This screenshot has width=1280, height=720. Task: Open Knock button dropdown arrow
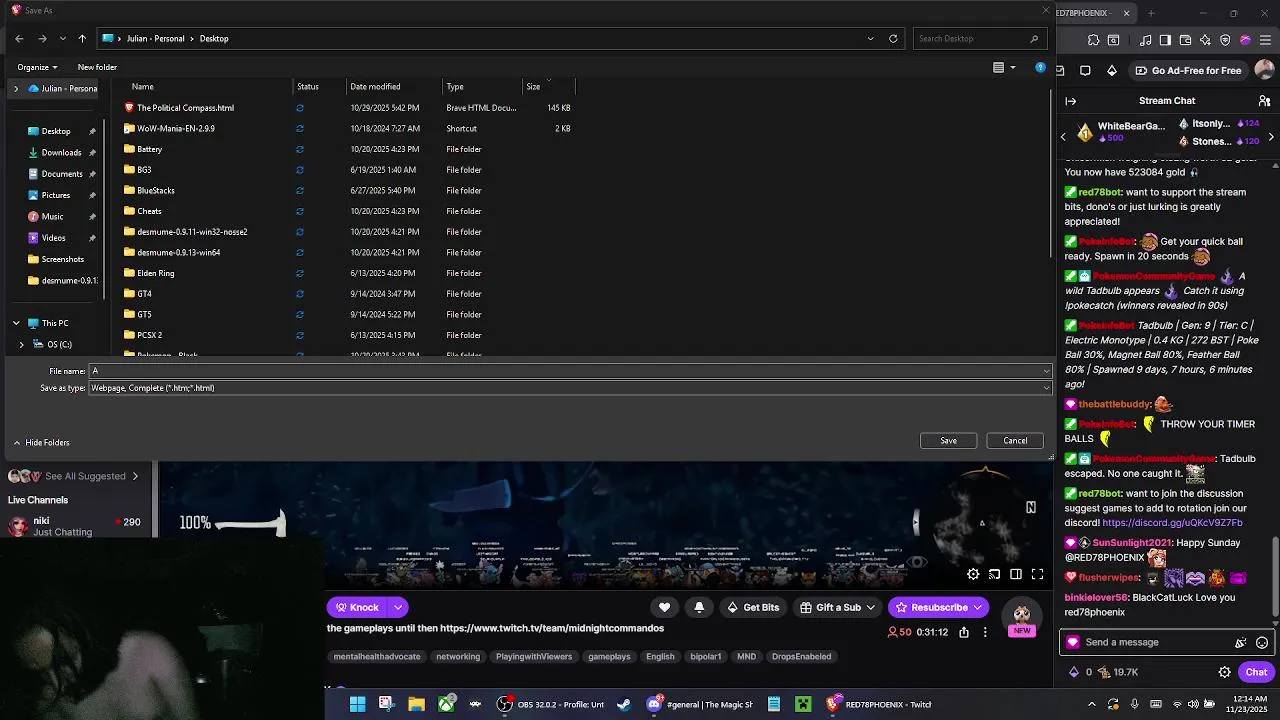point(398,607)
